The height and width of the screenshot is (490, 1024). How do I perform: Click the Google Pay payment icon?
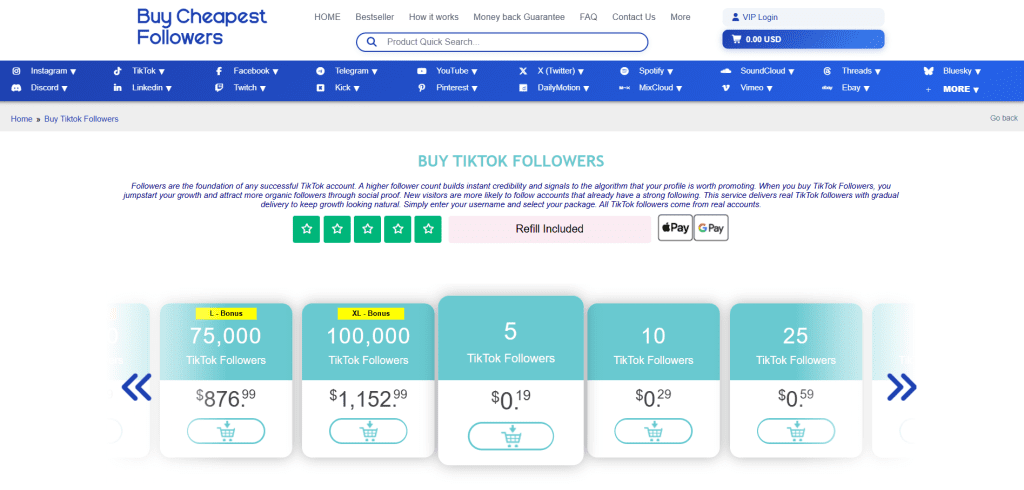[x=711, y=228]
